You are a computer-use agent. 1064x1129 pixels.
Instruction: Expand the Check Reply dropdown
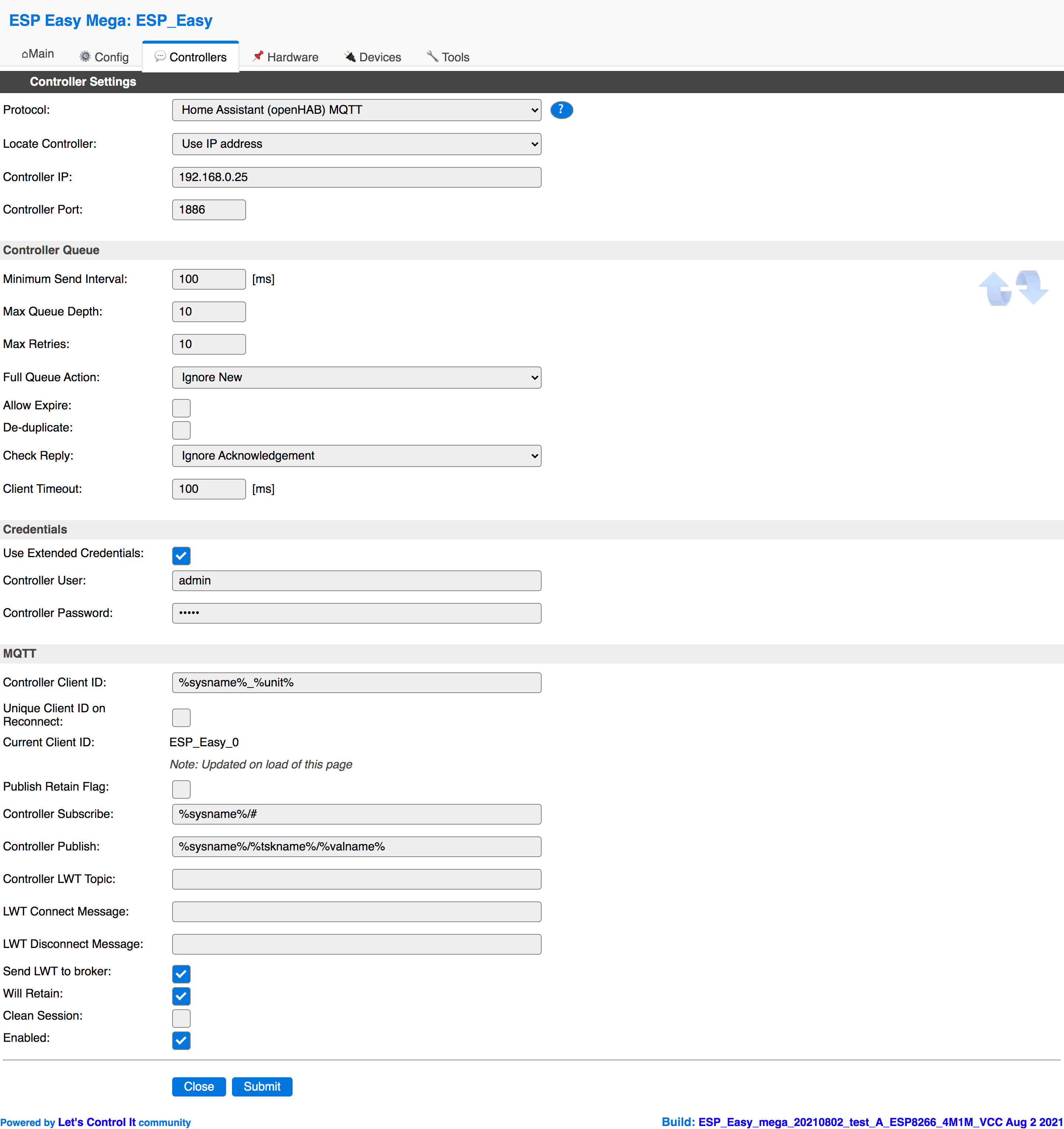point(357,456)
